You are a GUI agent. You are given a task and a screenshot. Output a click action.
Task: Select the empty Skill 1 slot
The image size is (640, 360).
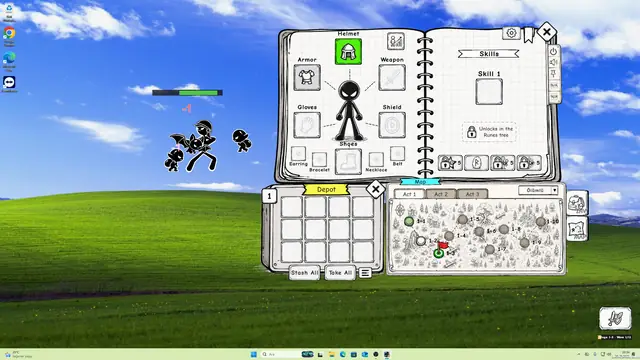coord(489,91)
